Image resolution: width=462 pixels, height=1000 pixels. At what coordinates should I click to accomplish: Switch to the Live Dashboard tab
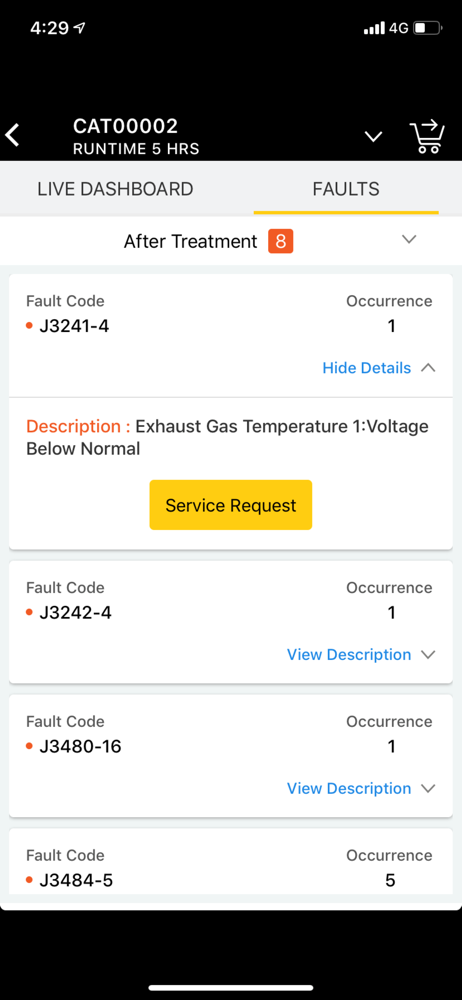click(116, 189)
